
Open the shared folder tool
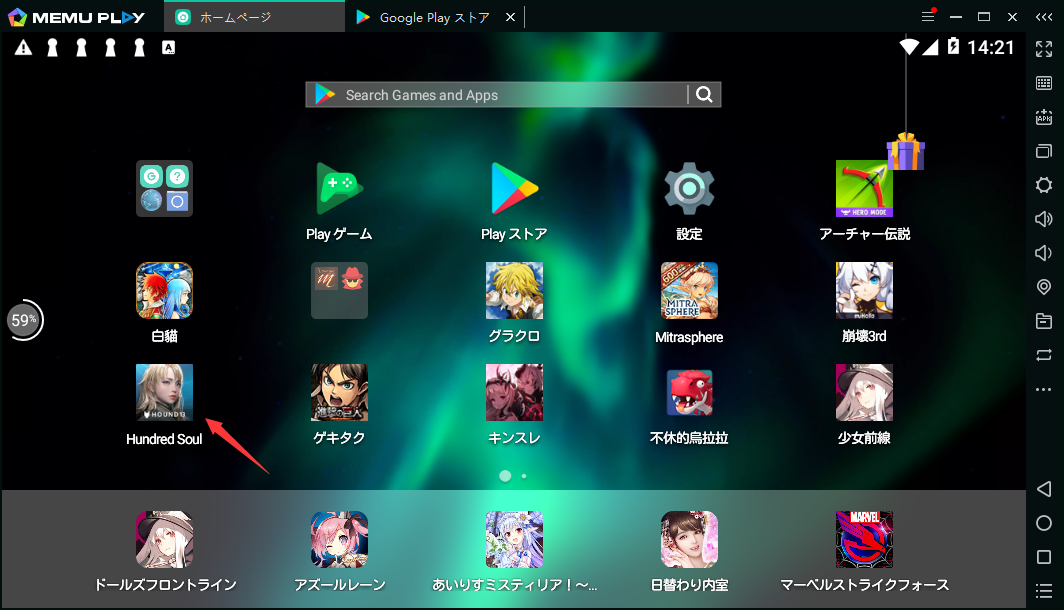coord(1044,321)
